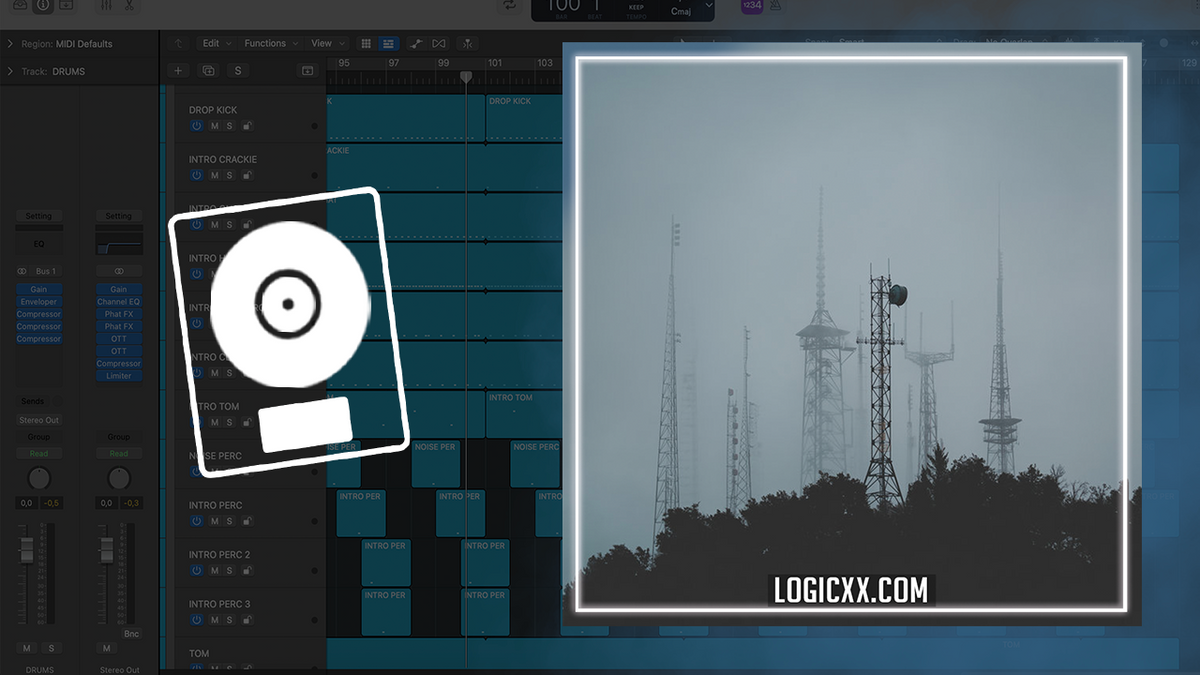Click the loop/repeat icon near the LCD display
Screen dimensions: 1200x675
[x=509, y=8]
